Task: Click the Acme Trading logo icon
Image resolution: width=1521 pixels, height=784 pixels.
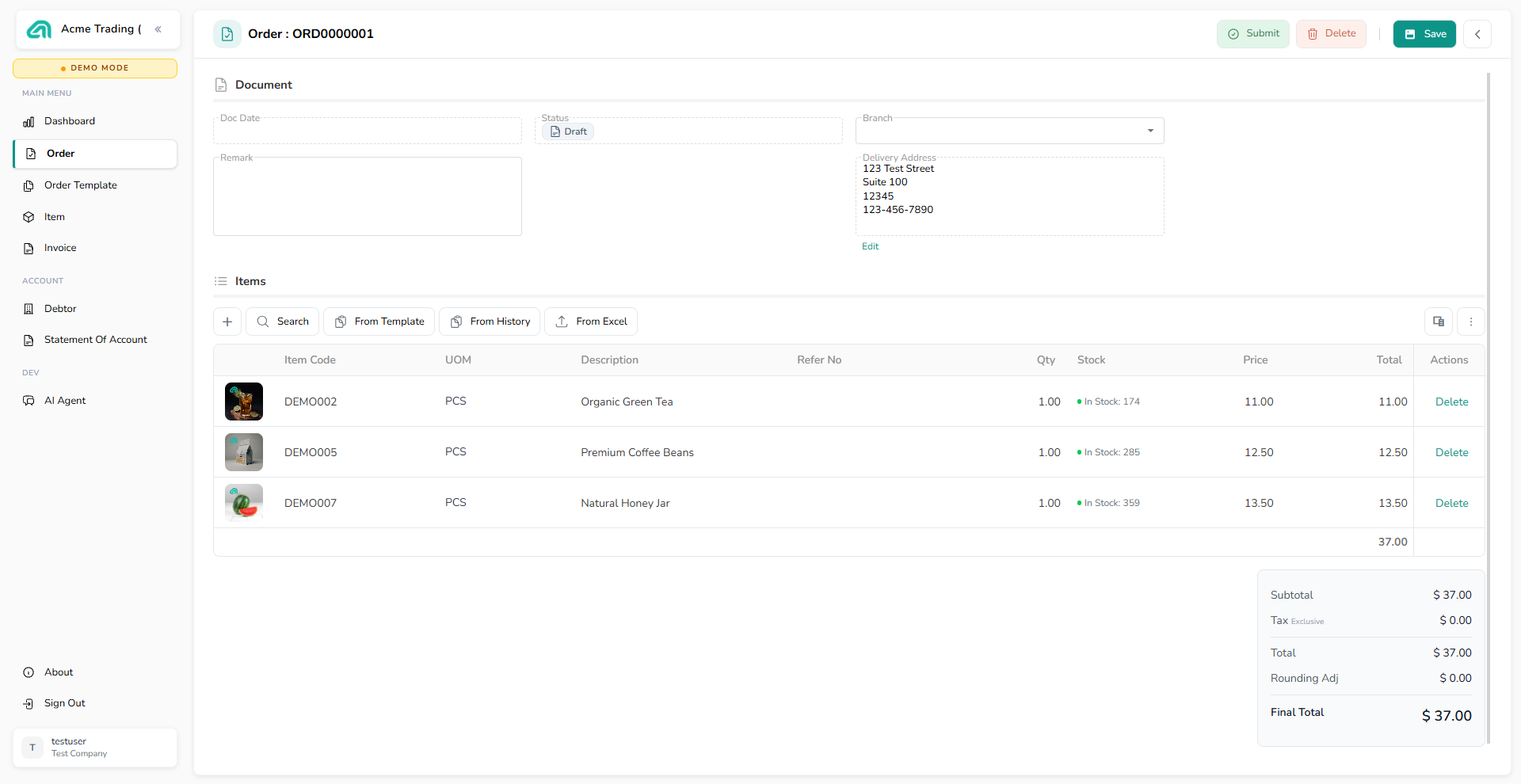Action: click(39, 29)
